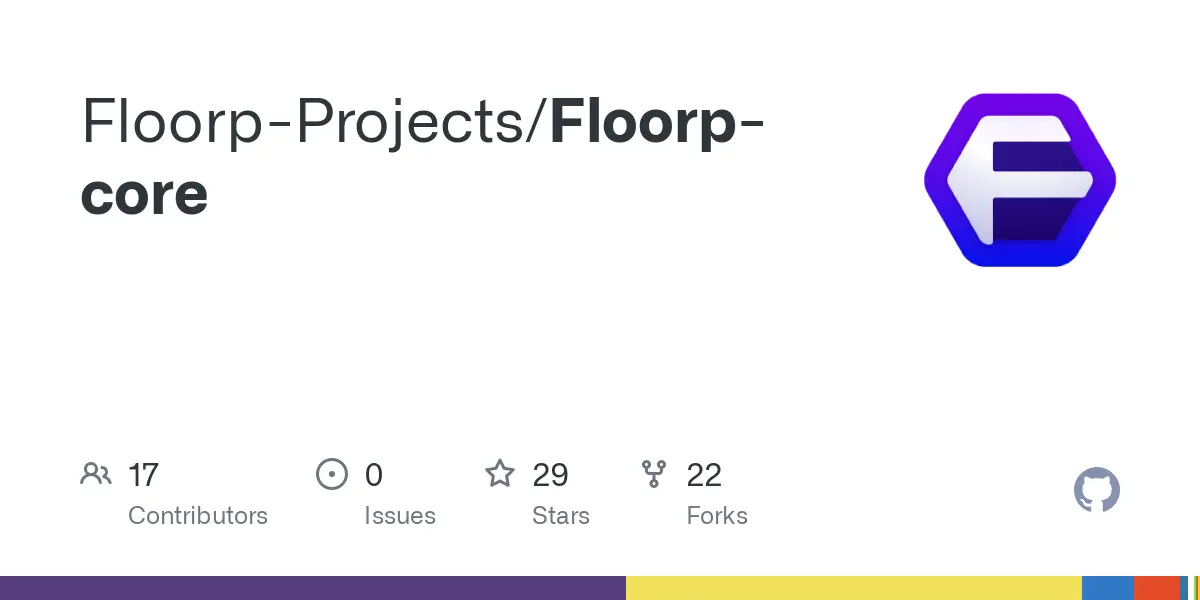The height and width of the screenshot is (600, 1200).
Task: Click the forks count 22
Action: [x=704, y=475]
